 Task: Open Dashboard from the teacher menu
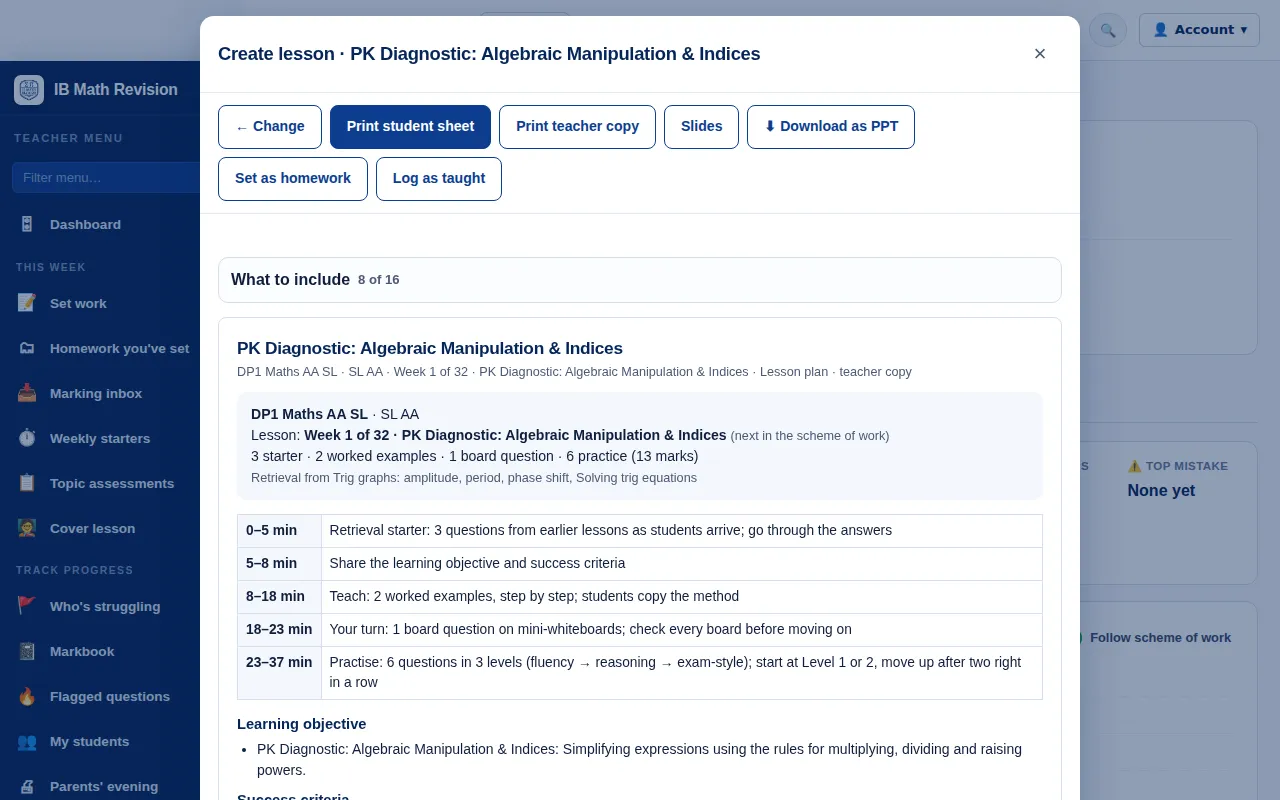100,224
